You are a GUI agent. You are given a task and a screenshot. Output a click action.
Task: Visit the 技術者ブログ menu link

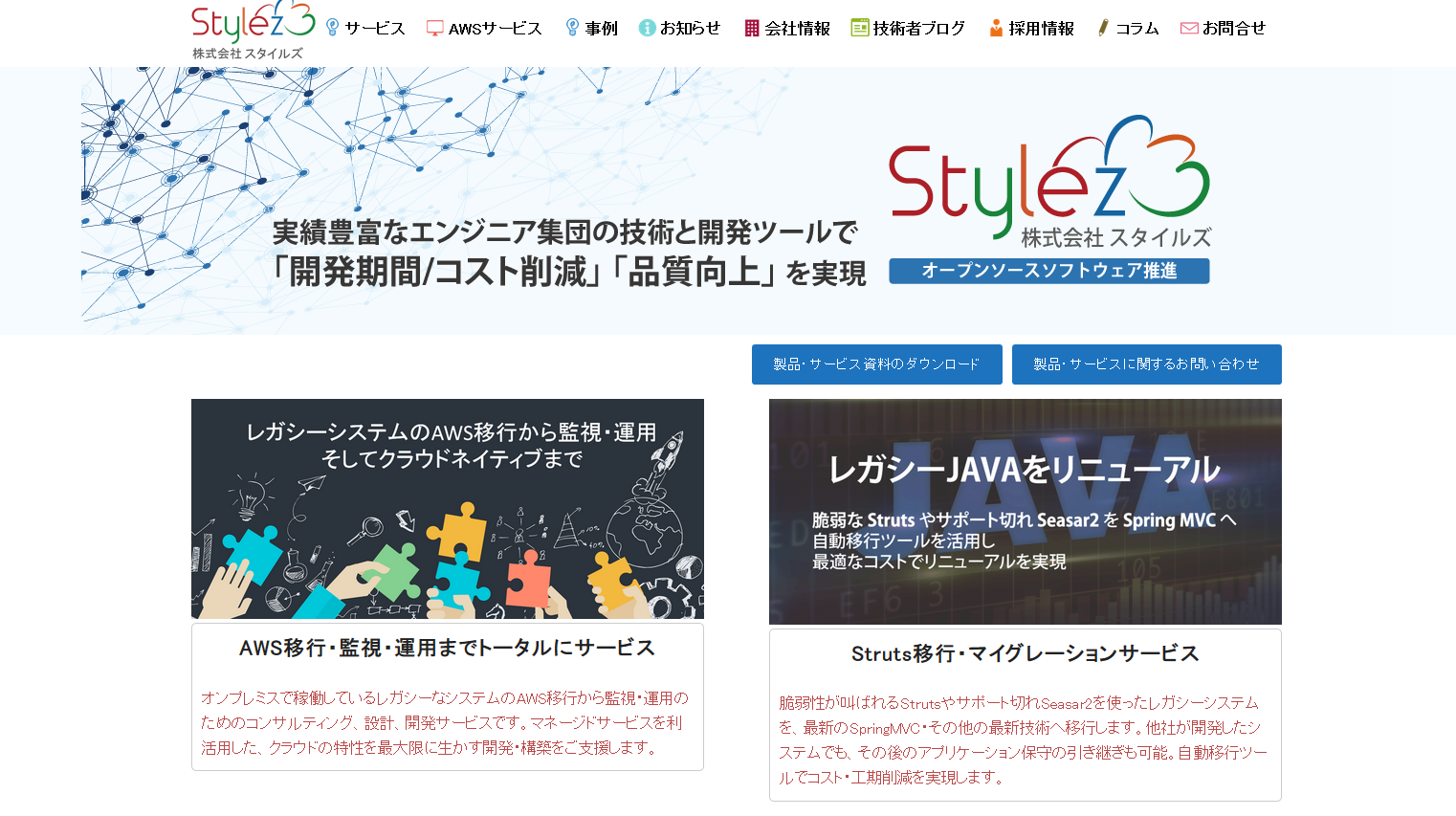pos(919,29)
